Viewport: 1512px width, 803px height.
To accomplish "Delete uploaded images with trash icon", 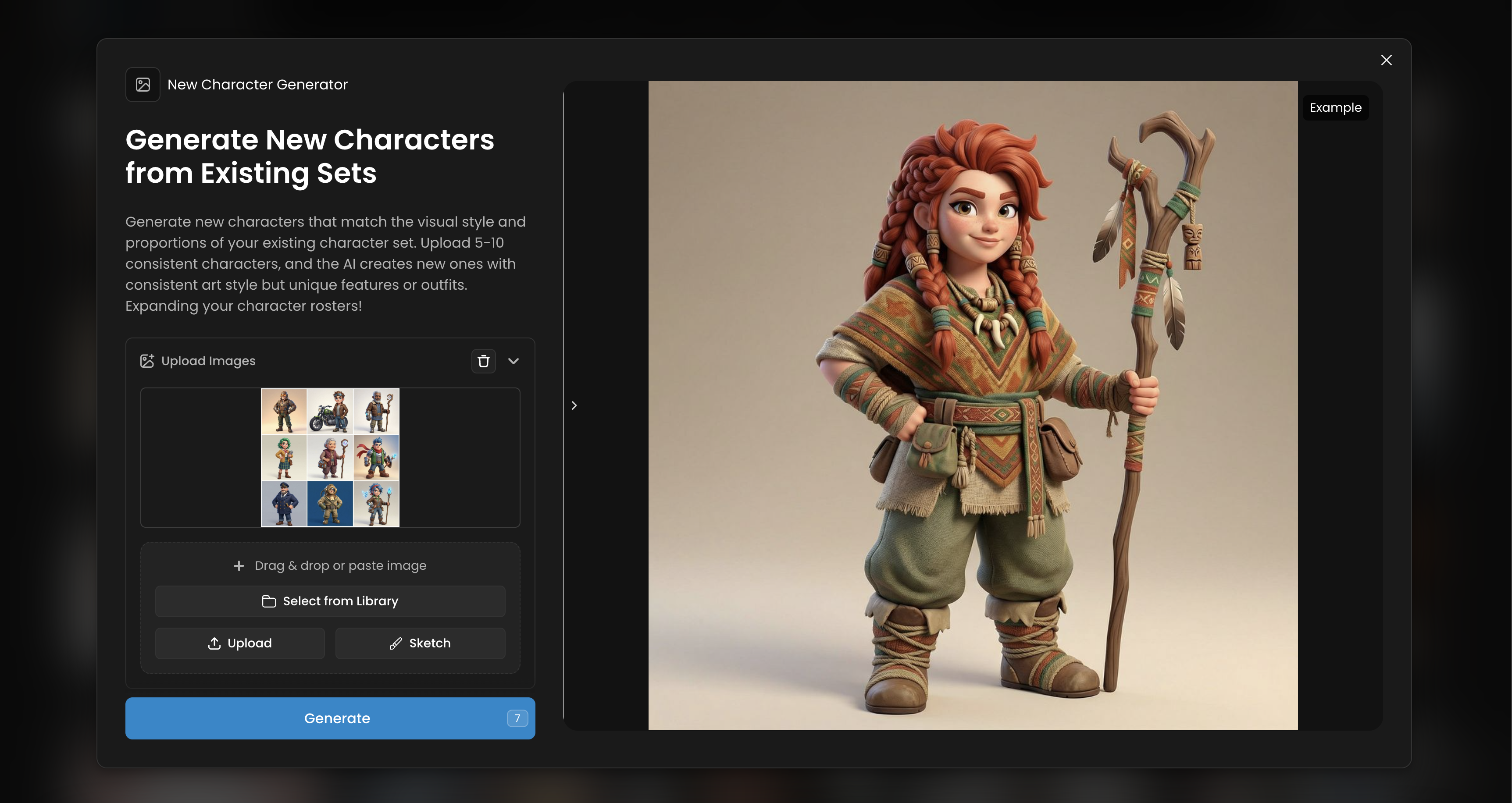I will coord(483,361).
